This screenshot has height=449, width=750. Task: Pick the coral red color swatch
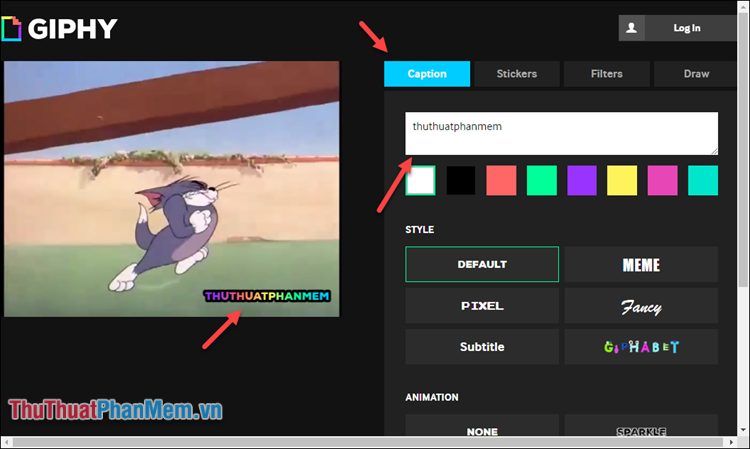[x=501, y=180]
